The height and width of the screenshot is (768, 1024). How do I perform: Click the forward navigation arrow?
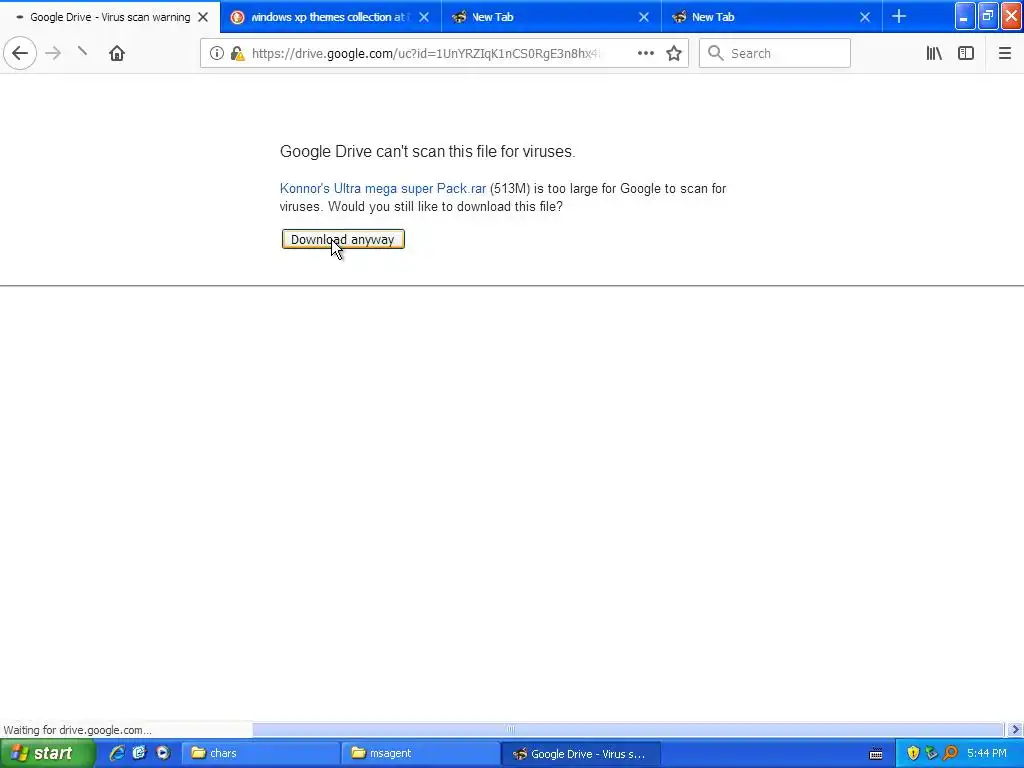53,53
